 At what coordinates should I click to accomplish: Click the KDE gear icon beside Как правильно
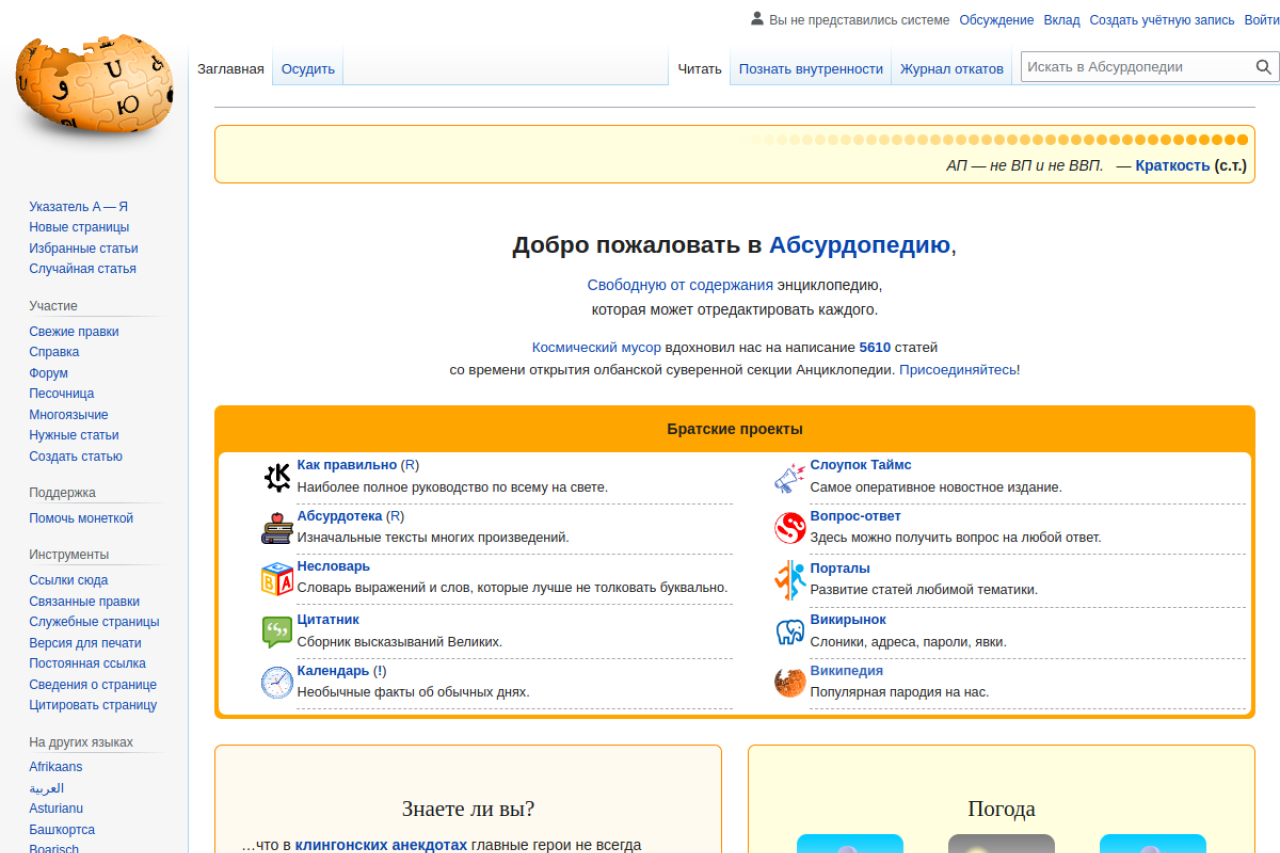[x=277, y=477]
